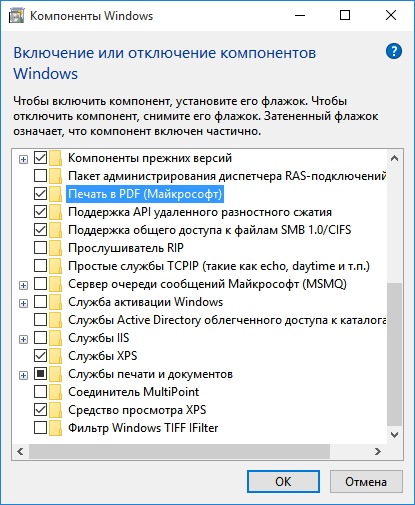The height and width of the screenshot is (505, 415).
Task: Click folder icon next to Компоненты прежних версий
Action: (55, 158)
